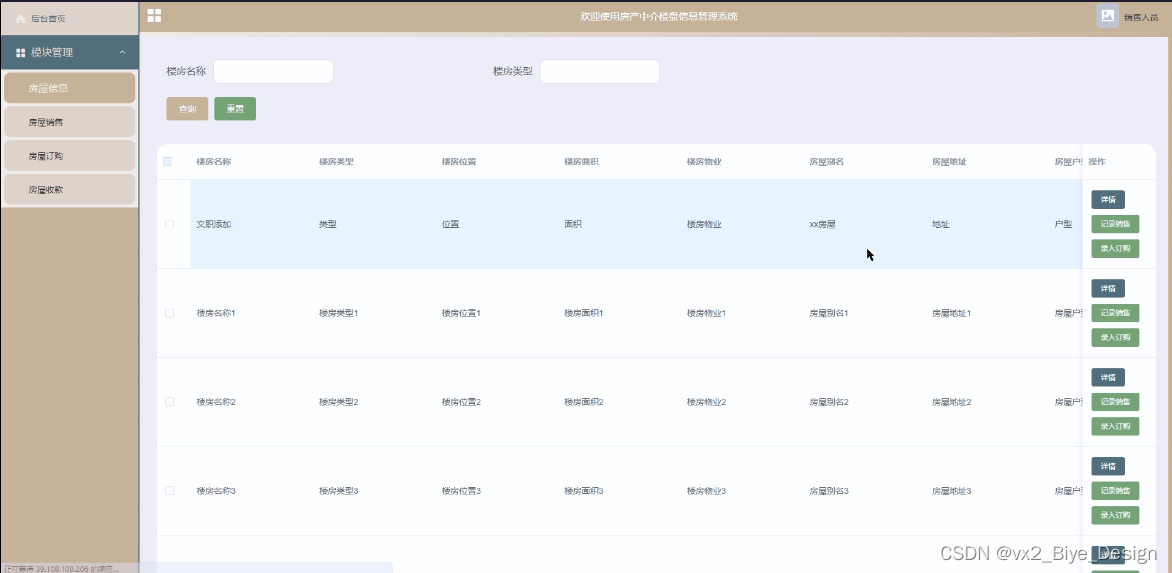The image size is (1172, 573).
Task: Open the 销售人员 user avatar
Action: pyautogui.click(x=1107, y=16)
